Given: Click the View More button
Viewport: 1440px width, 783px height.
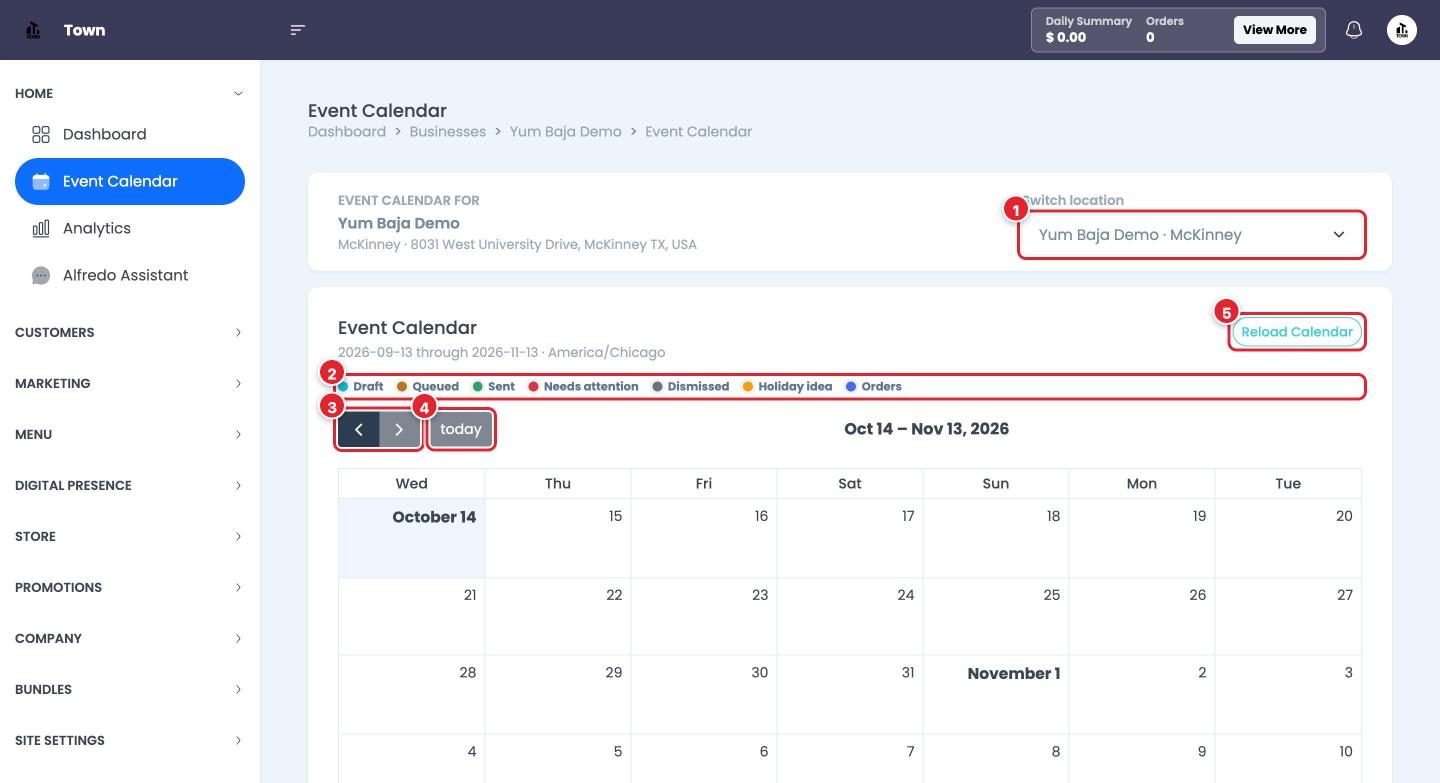Looking at the screenshot, I should click(1275, 30).
